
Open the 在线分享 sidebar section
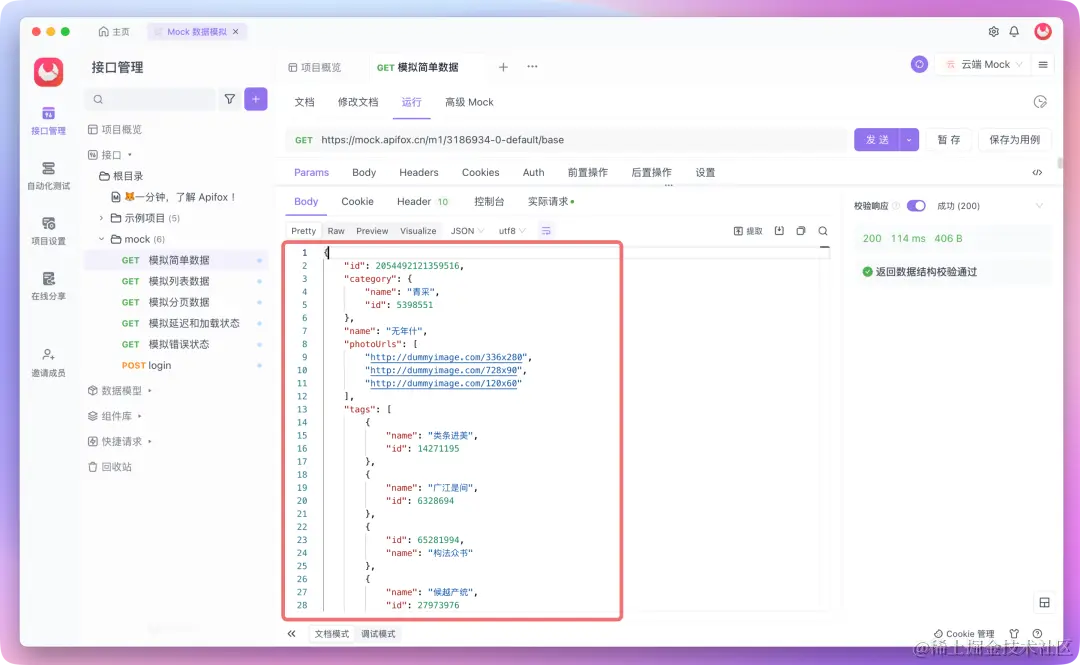[48, 286]
